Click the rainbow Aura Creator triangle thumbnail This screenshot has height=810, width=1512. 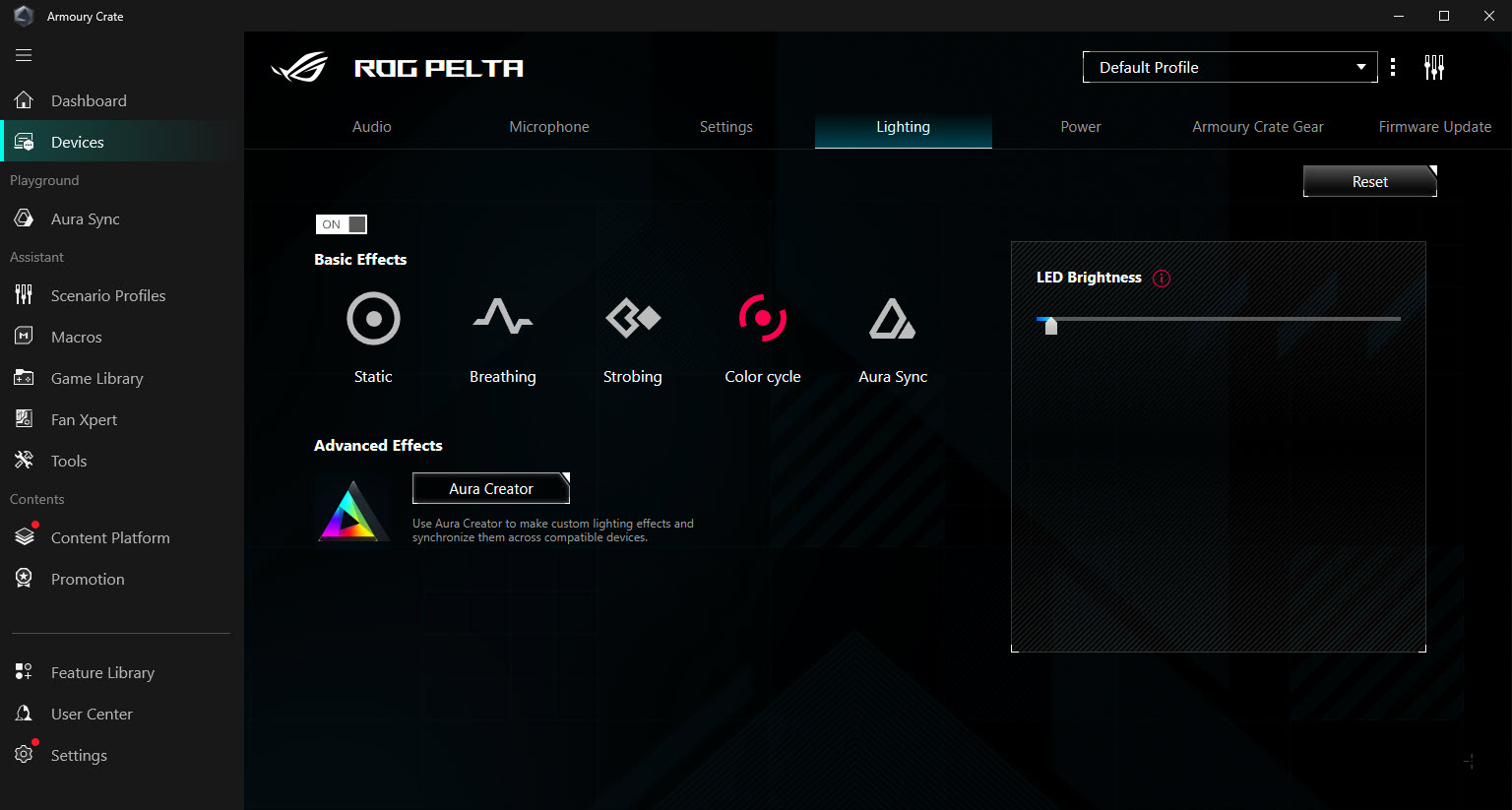point(353,511)
